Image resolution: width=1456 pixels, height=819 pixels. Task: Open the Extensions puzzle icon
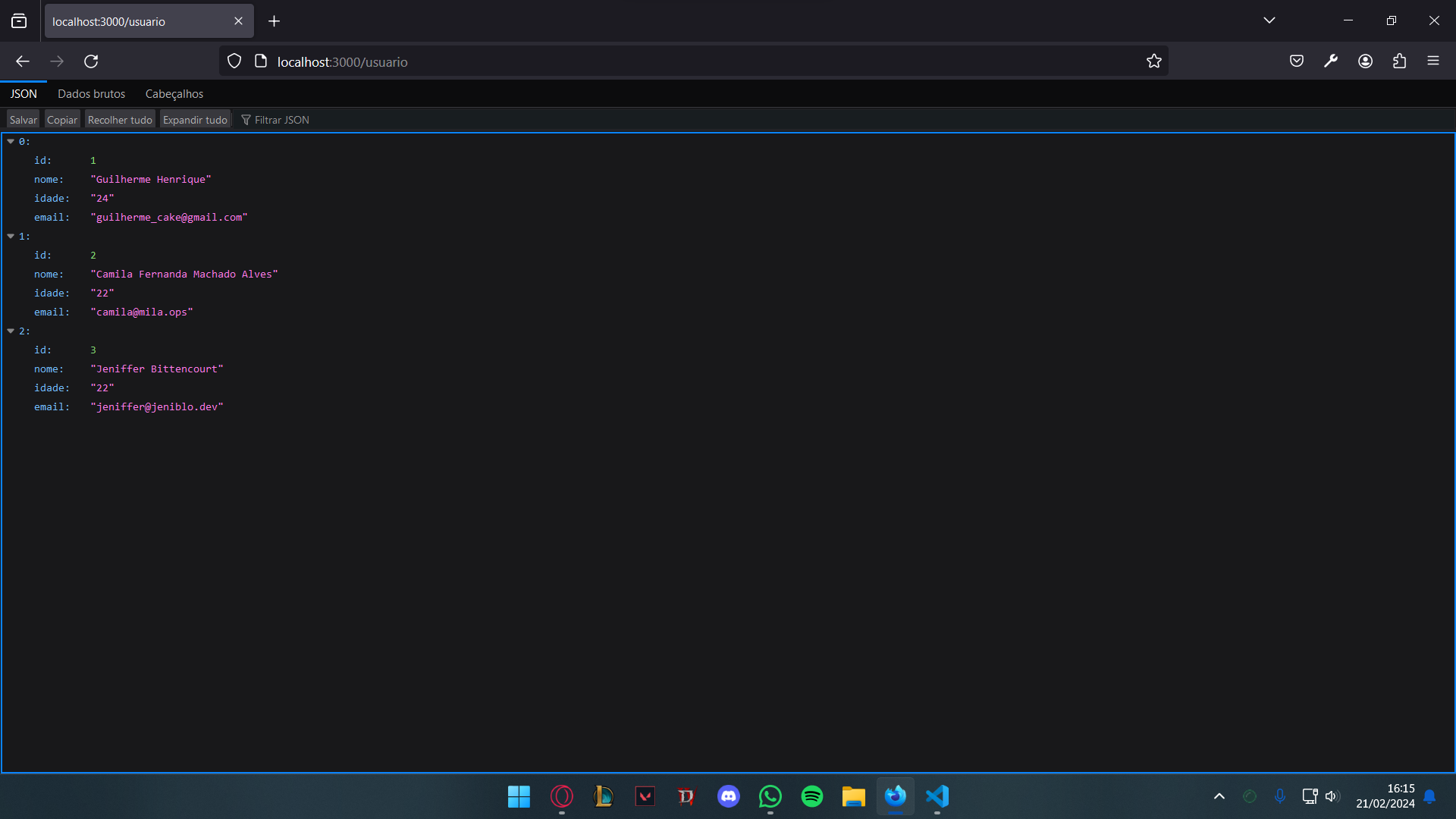pos(1399,61)
